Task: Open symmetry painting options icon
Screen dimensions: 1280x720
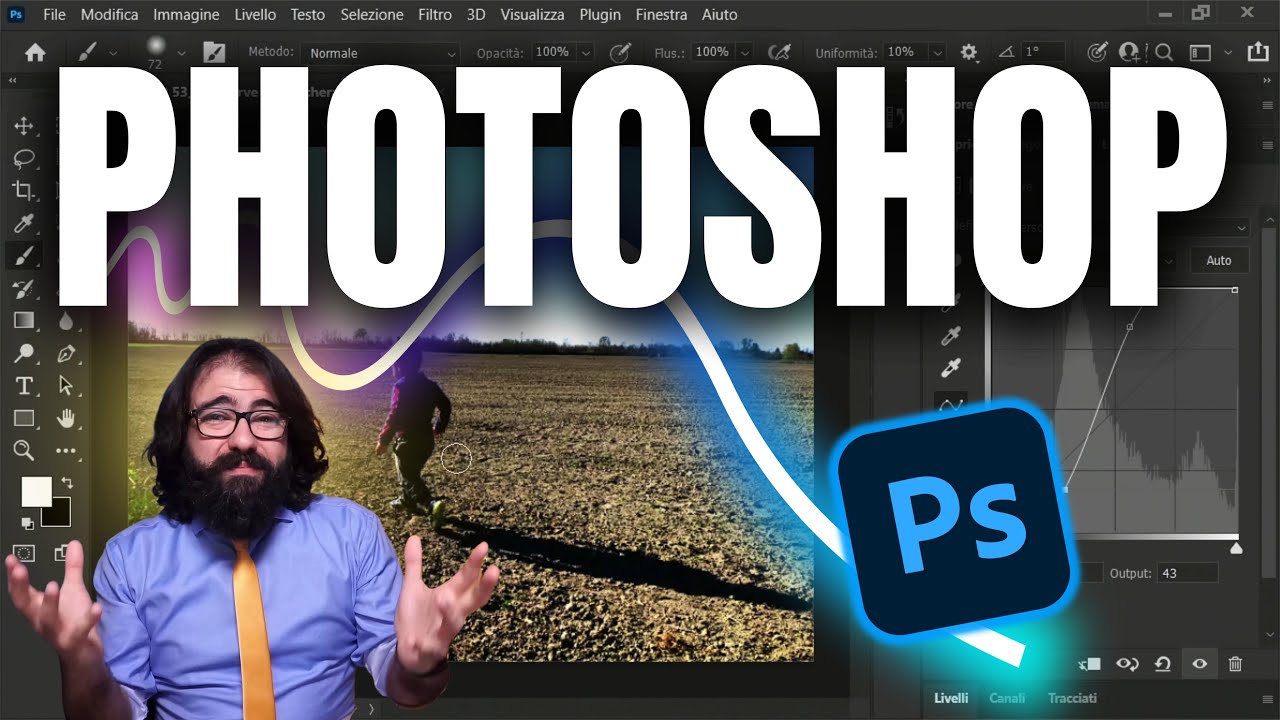Action: 1132,52
